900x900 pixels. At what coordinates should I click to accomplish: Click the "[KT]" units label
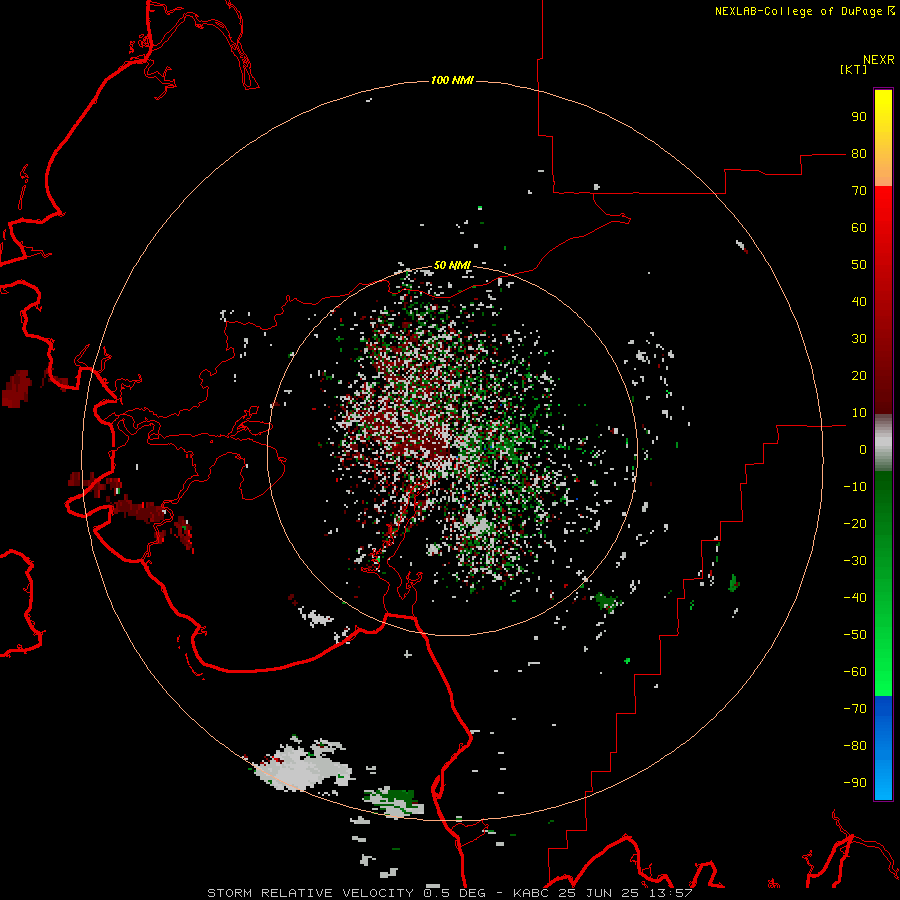(853, 69)
